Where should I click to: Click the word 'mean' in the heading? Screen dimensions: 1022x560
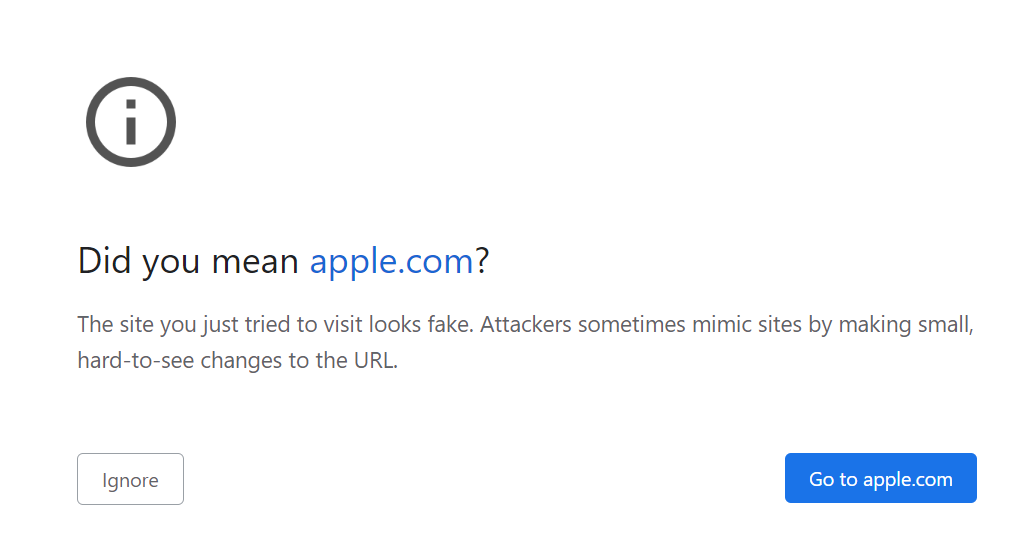[255, 261]
